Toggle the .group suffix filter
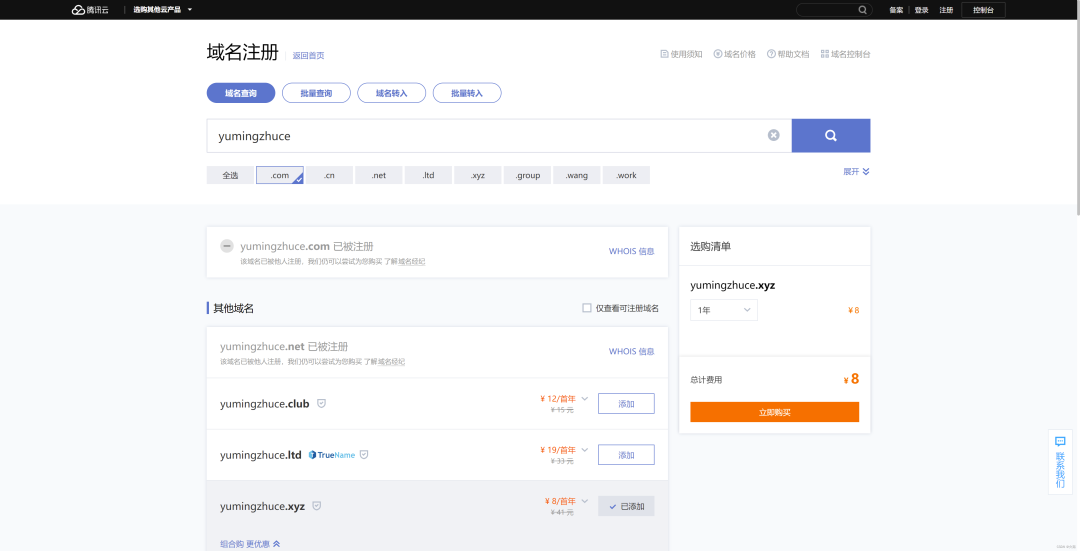Screen dimensions: 1080x551 pyautogui.click(x=528, y=175)
